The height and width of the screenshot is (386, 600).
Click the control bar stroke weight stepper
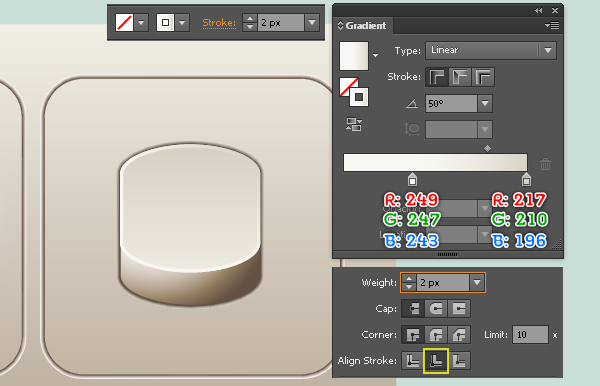tap(250, 23)
